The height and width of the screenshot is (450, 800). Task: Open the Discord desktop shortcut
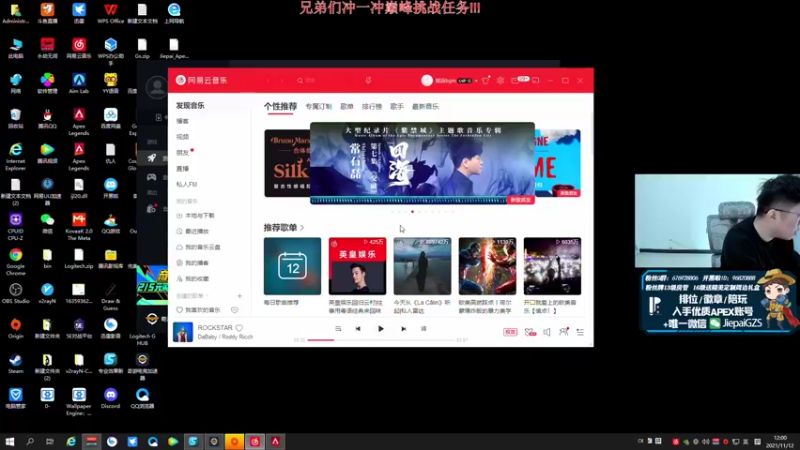coord(110,398)
